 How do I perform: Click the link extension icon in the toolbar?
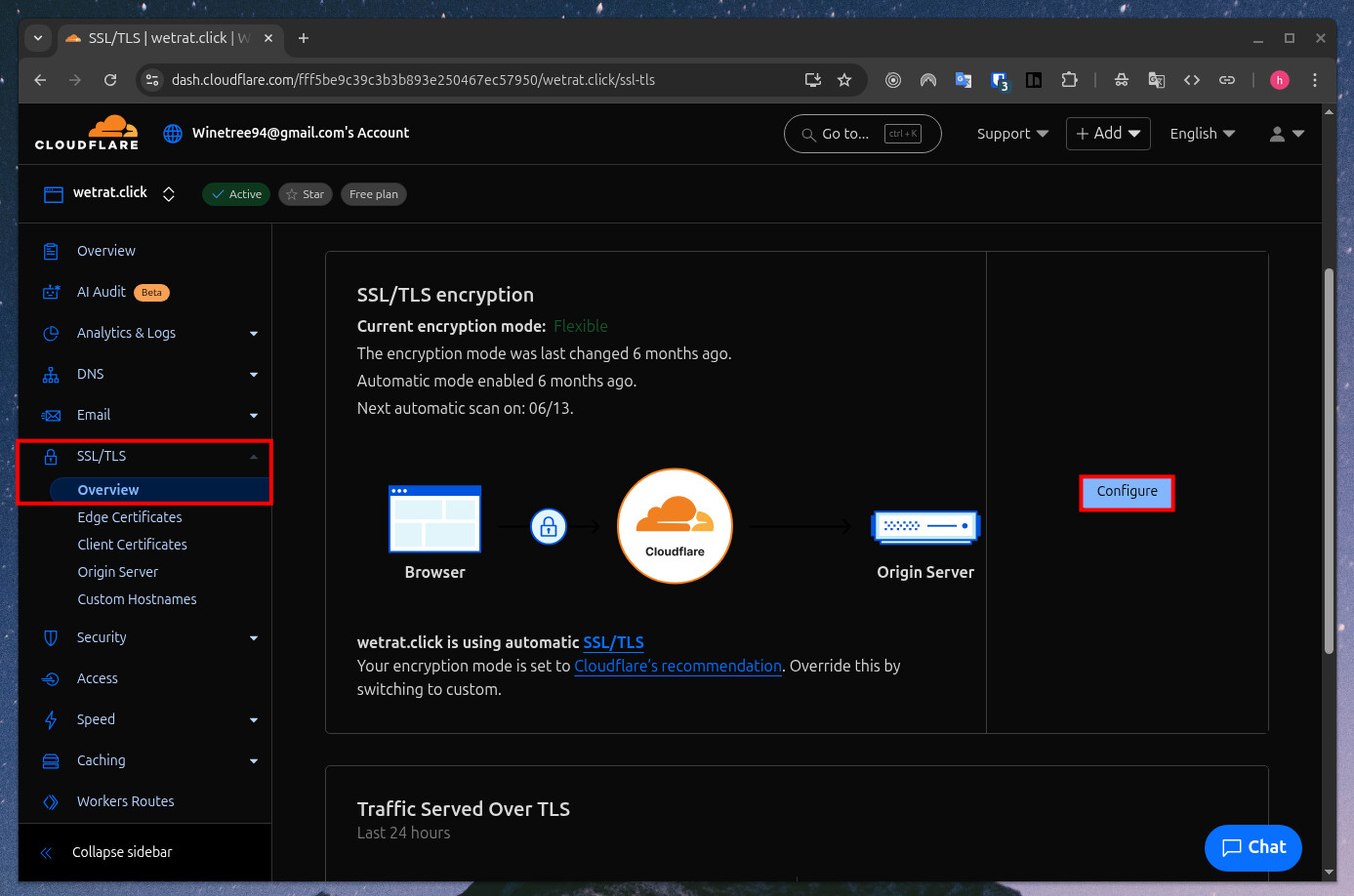point(1227,80)
